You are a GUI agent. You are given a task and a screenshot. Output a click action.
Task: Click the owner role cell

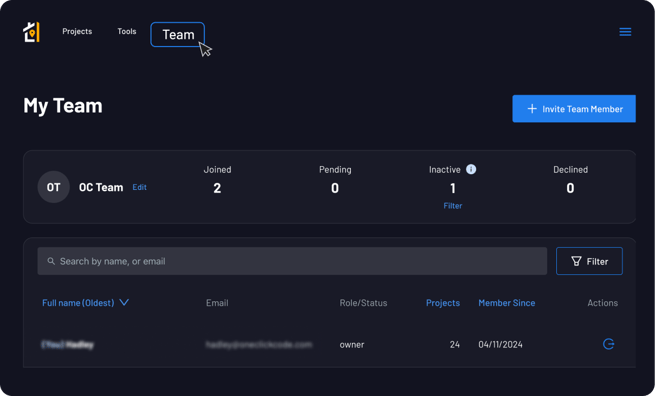[x=352, y=345]
